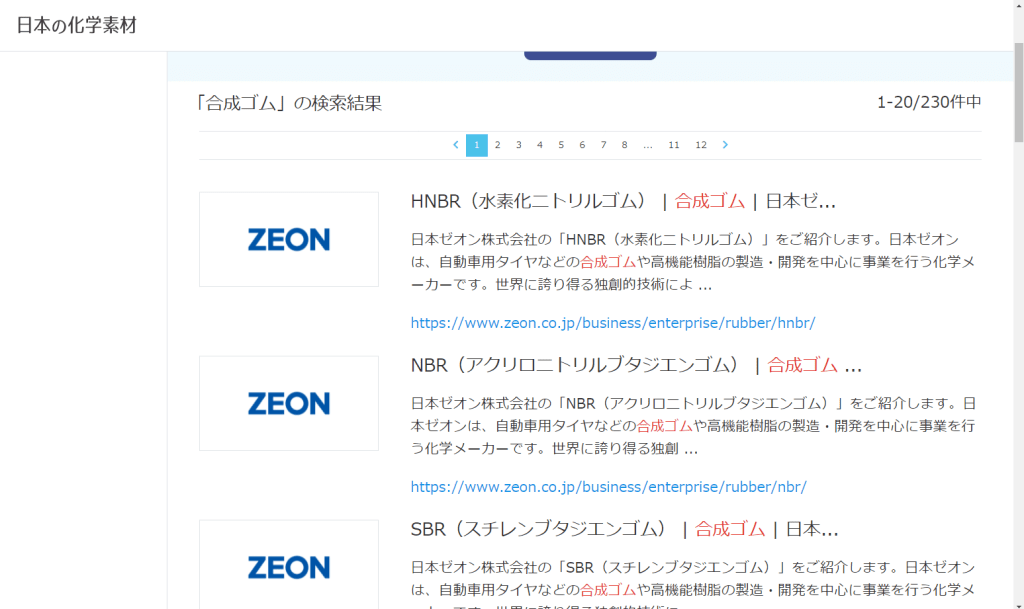Open the last page 12

click(701, 145)
